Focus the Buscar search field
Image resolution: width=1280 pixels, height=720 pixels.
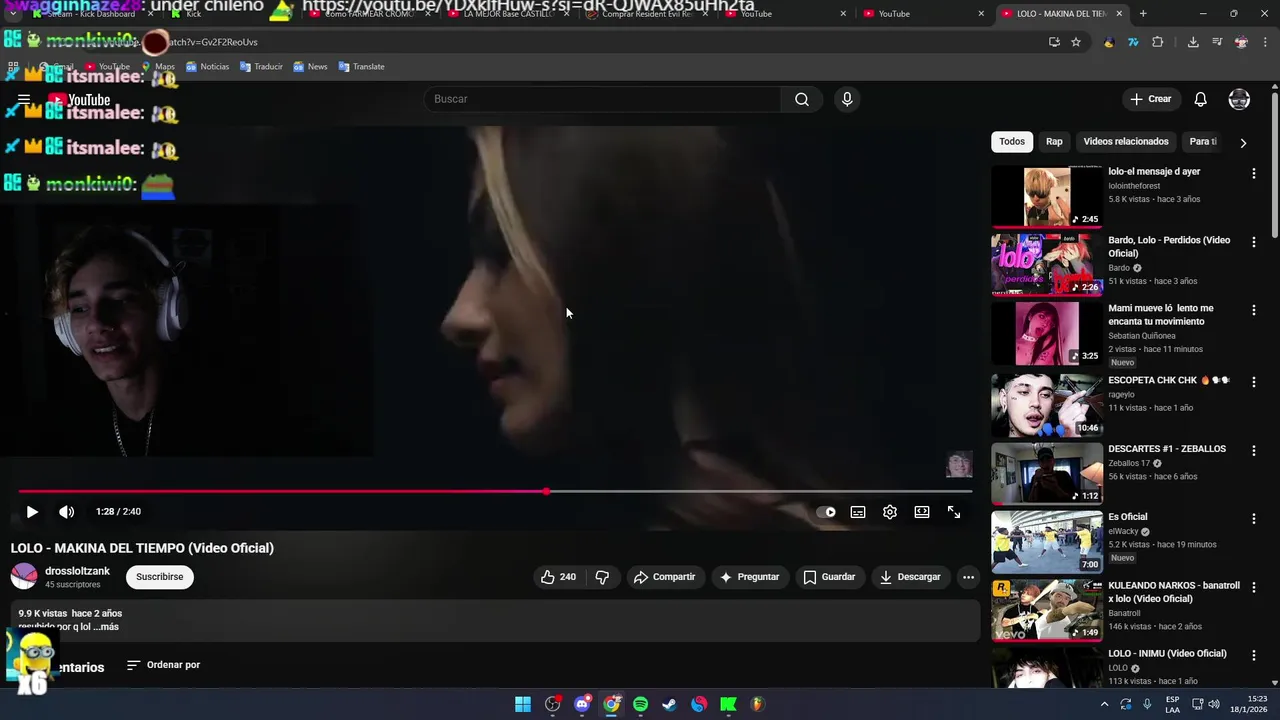603,99
